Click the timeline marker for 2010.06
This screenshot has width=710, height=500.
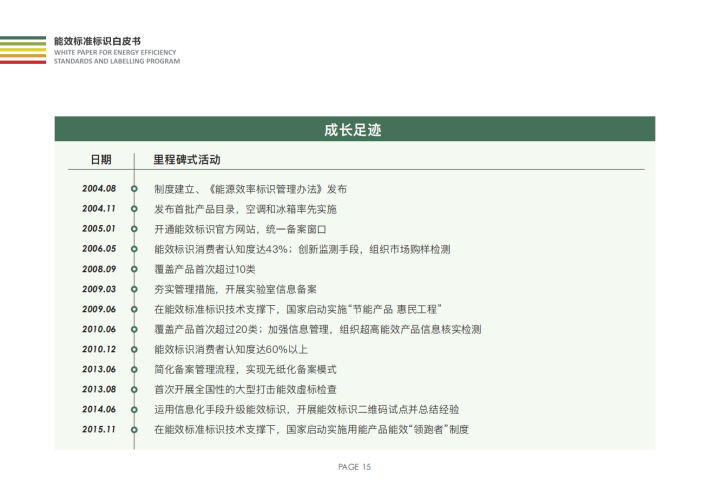pos(134,329)
